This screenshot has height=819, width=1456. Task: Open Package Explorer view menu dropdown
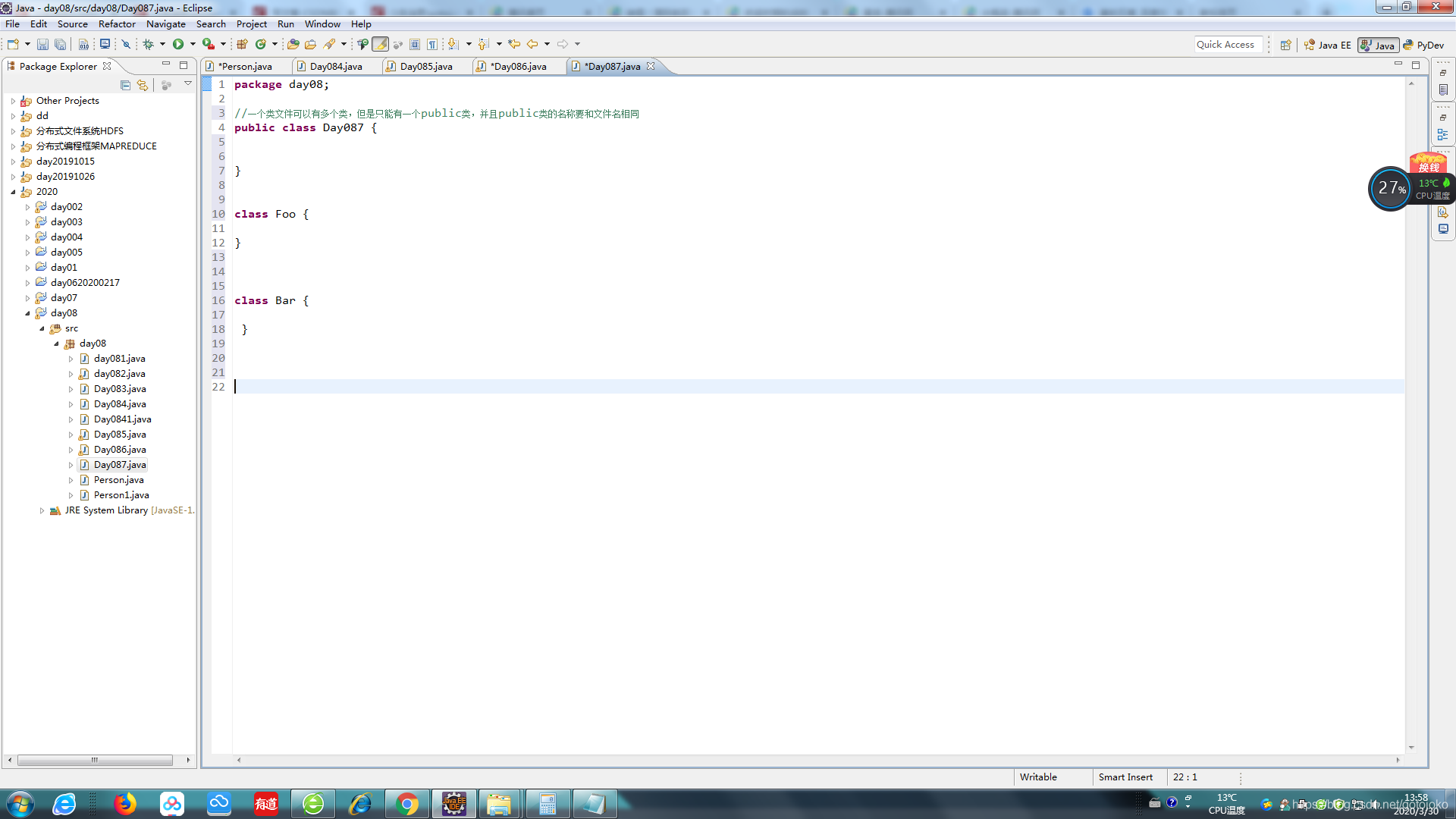(x=188, y=84)
